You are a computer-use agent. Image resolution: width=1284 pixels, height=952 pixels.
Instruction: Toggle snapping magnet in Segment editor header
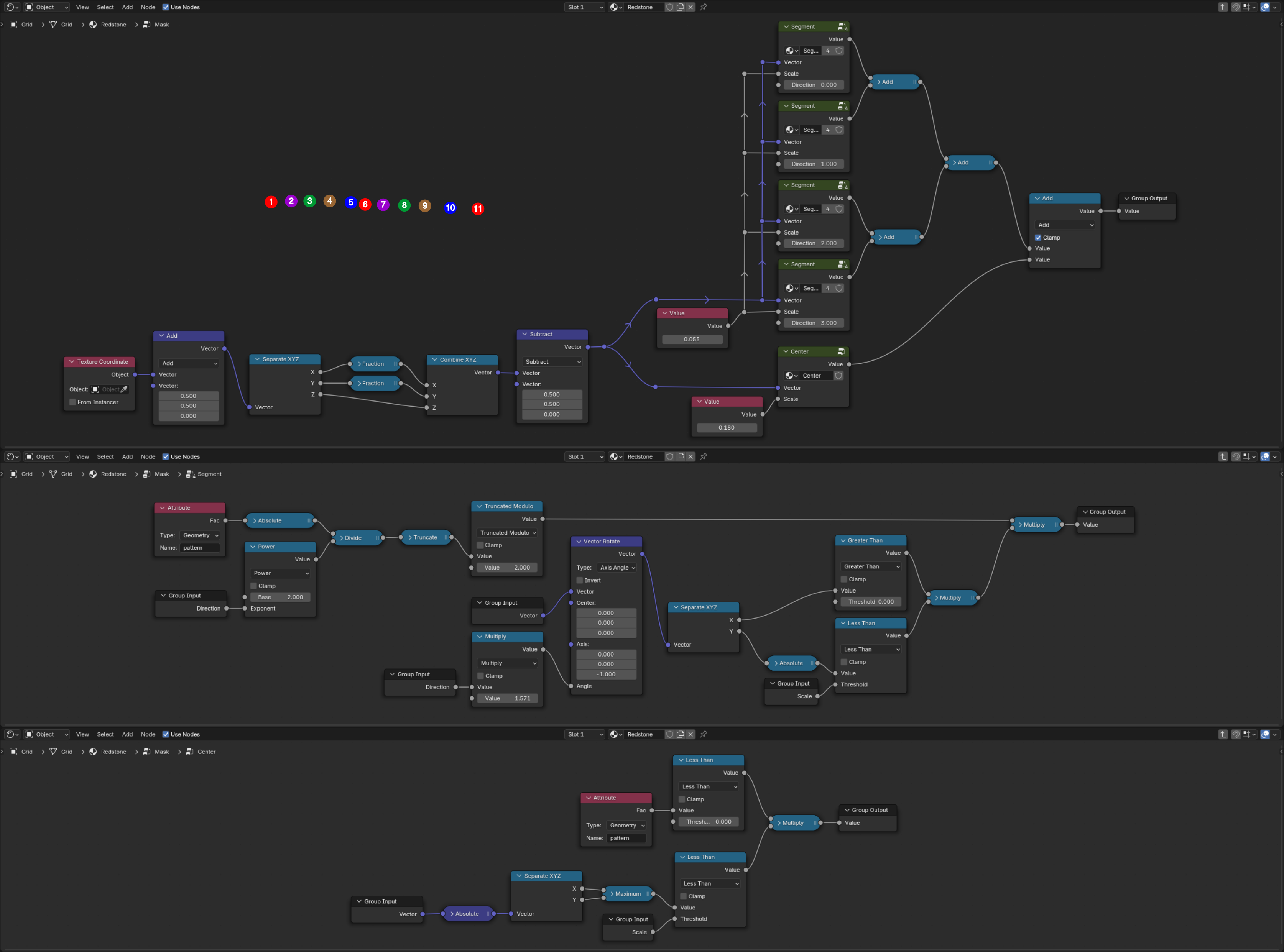[1236, 456]
